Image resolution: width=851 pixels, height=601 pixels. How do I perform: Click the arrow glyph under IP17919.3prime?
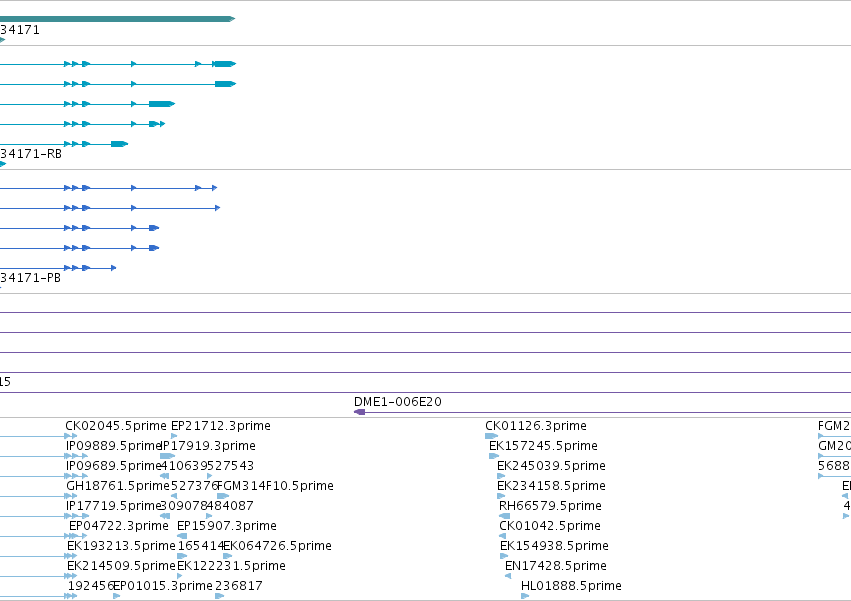click(167, 456)
